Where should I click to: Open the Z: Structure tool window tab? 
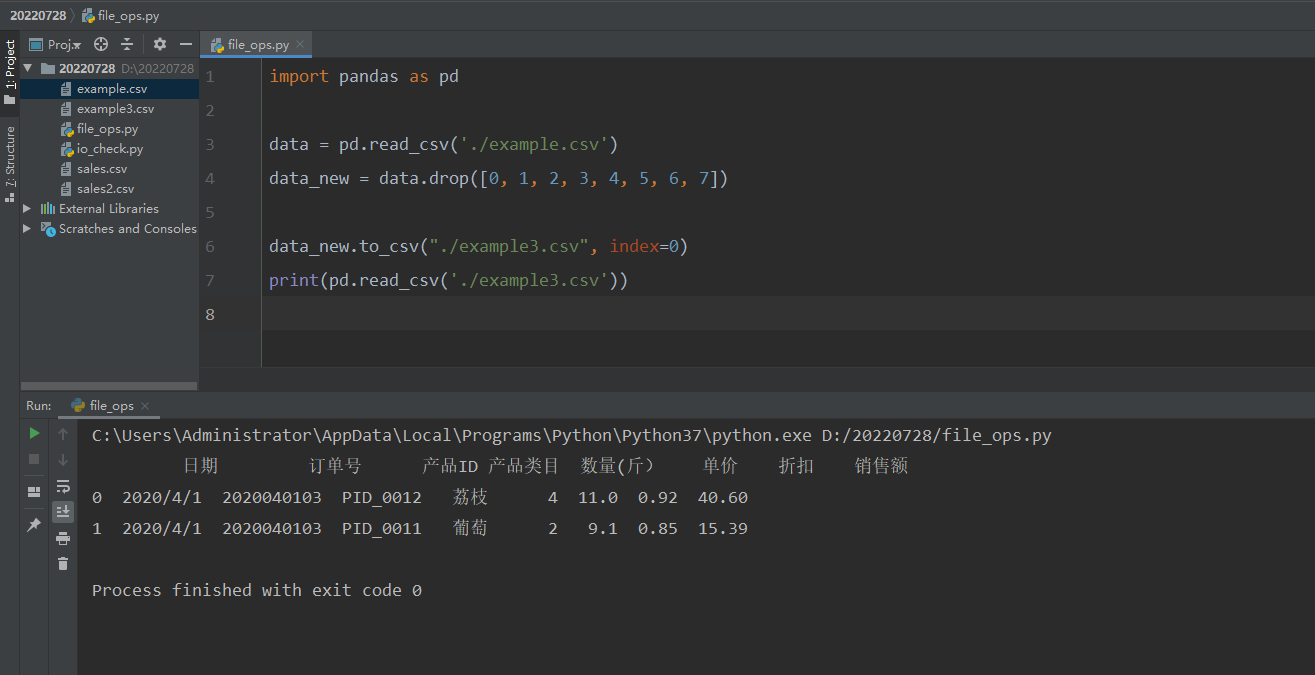point(10,164)
